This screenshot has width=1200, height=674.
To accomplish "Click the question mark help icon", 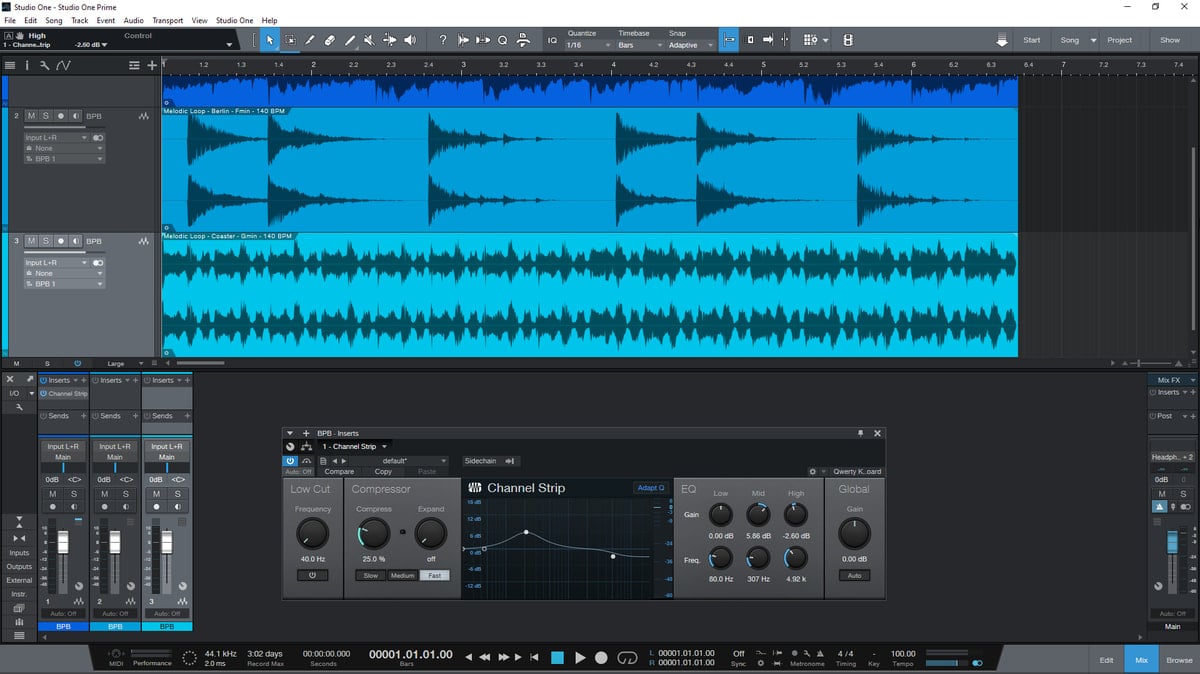I will pyautogui.click(x=443, y=40).
